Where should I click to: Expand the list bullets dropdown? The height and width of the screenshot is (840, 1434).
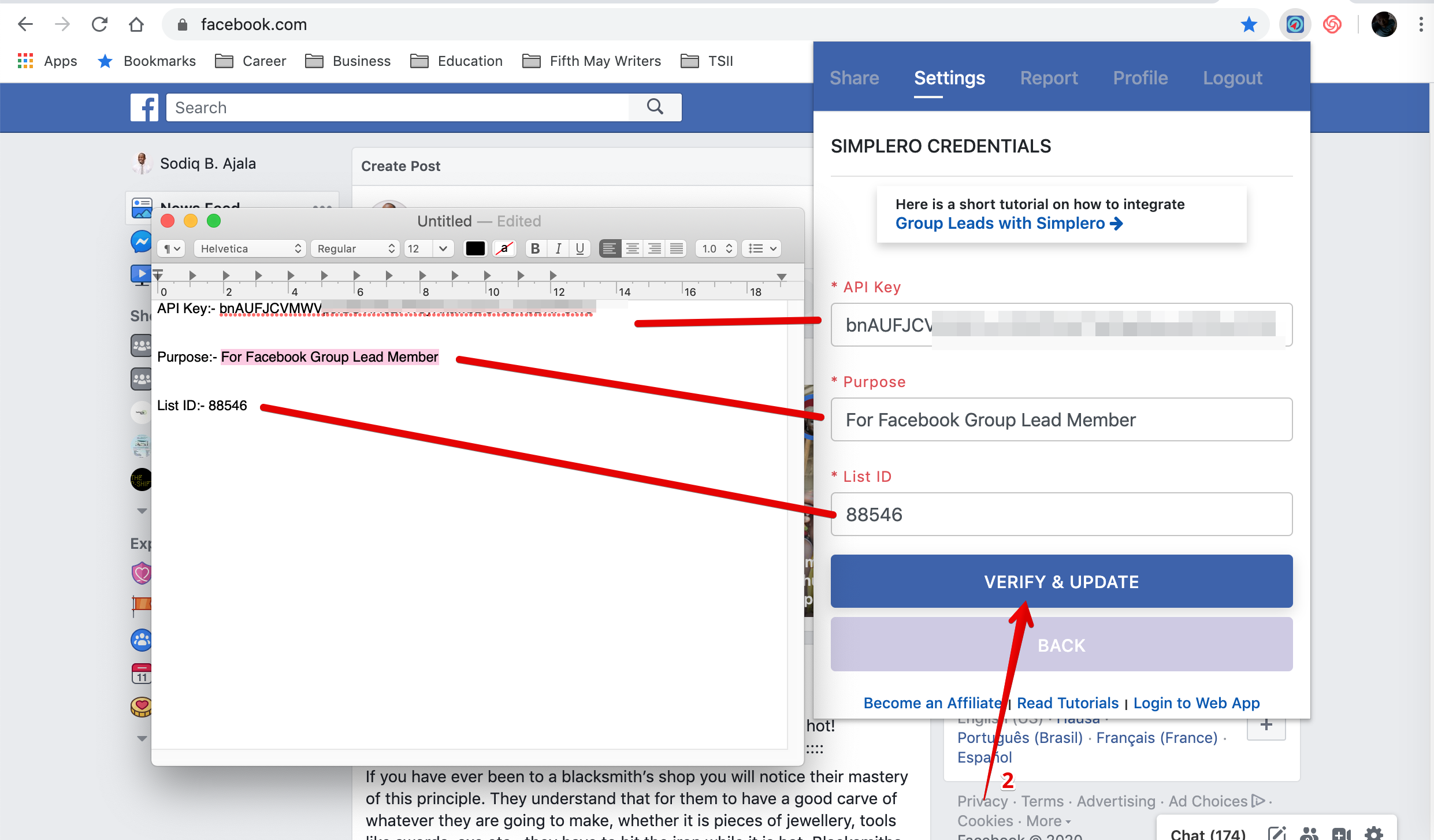(761, 248)
